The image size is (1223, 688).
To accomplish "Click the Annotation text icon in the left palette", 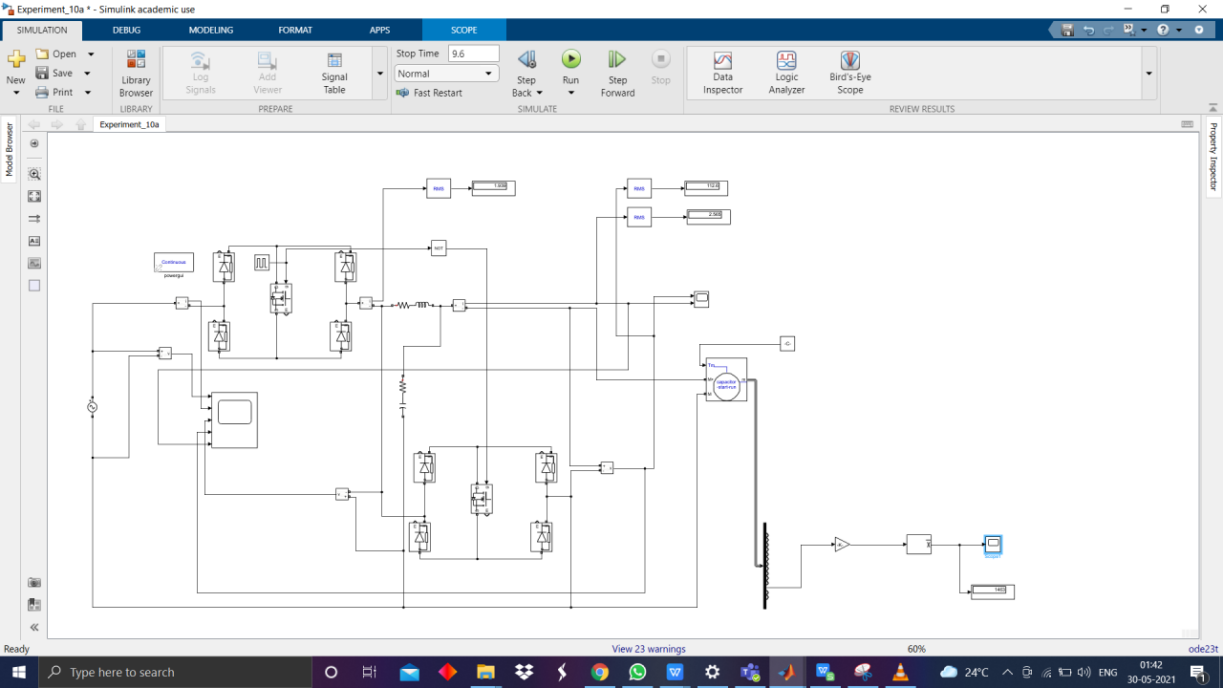I will [x=34, y=241].
